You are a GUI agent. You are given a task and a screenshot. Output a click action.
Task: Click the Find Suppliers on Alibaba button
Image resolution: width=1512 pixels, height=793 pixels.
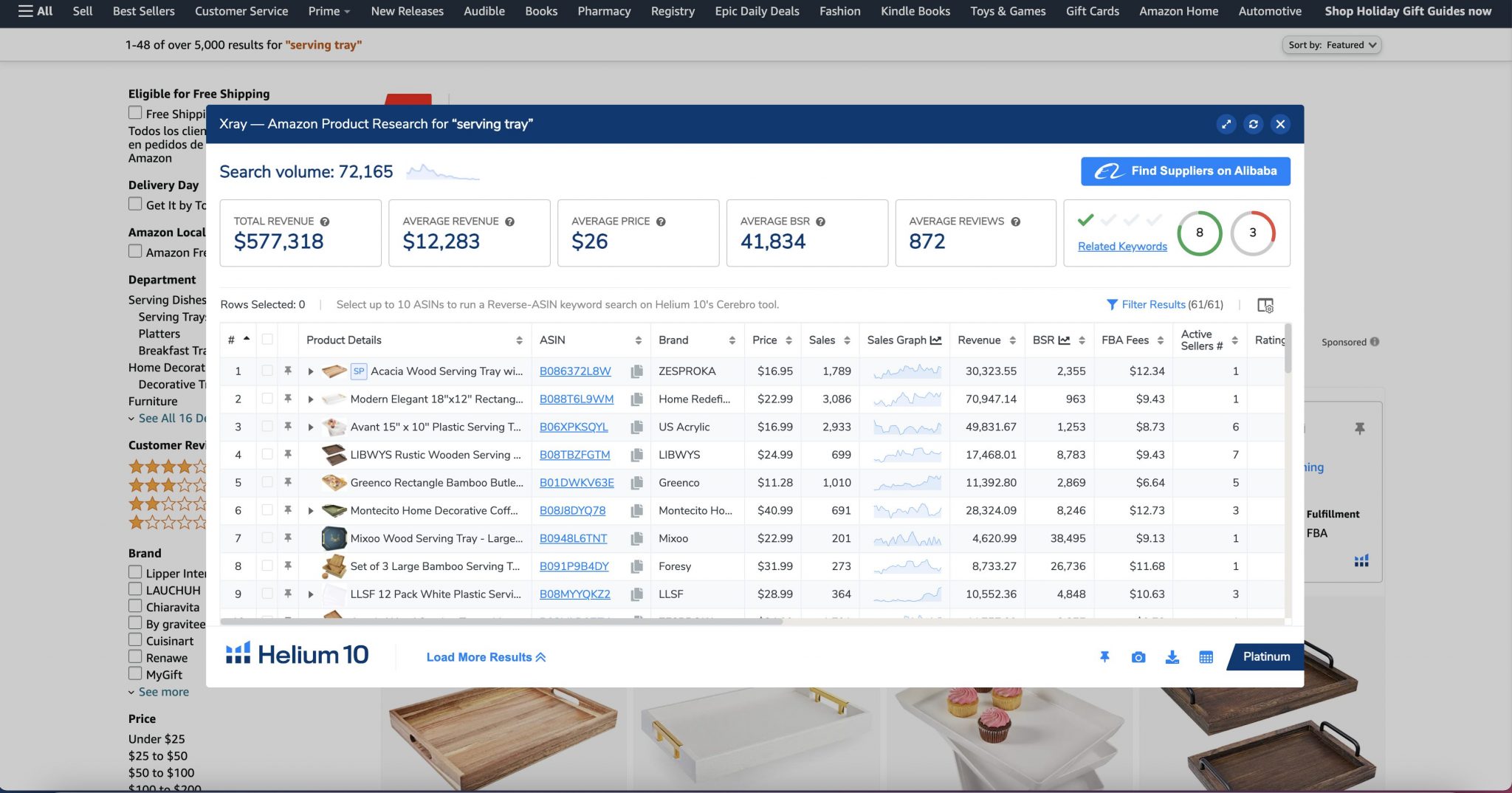(x=1185, y=171)
